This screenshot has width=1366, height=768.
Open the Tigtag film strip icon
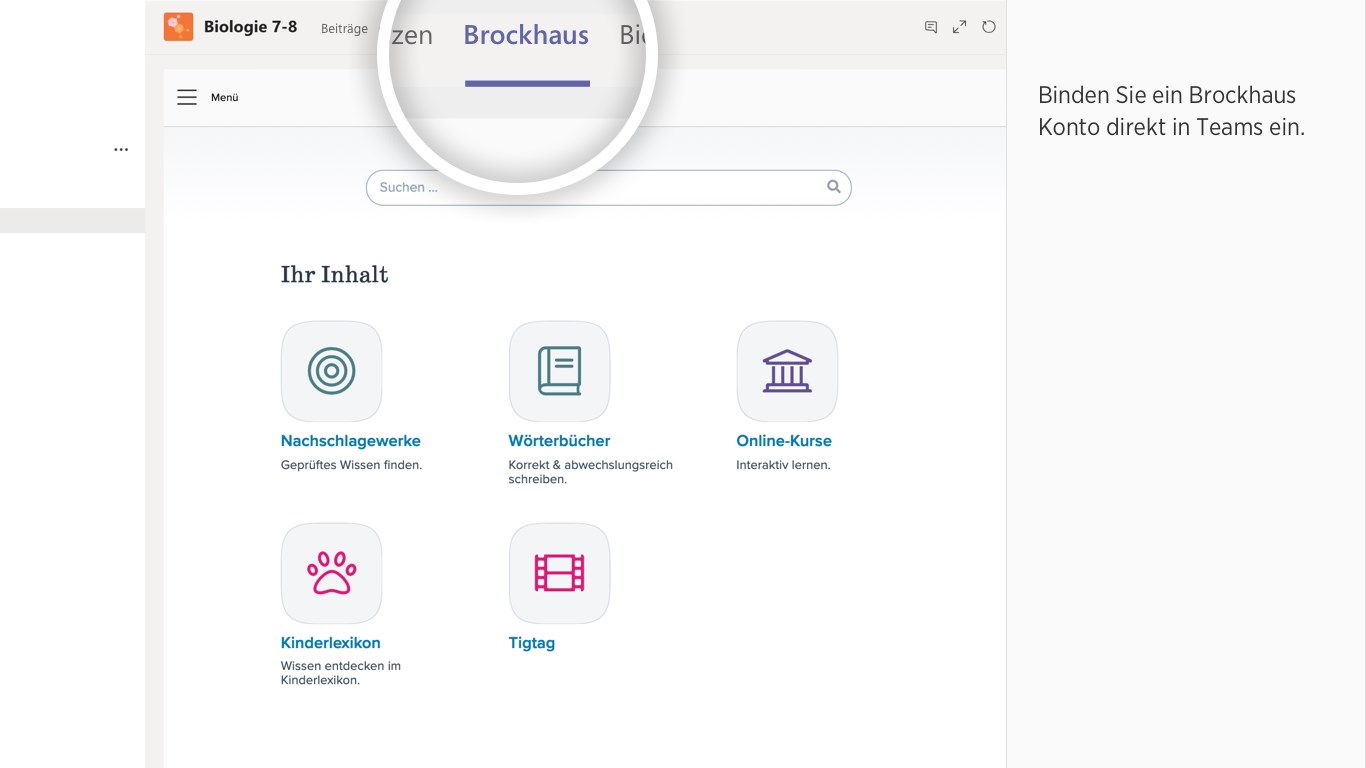pos(559,573)
